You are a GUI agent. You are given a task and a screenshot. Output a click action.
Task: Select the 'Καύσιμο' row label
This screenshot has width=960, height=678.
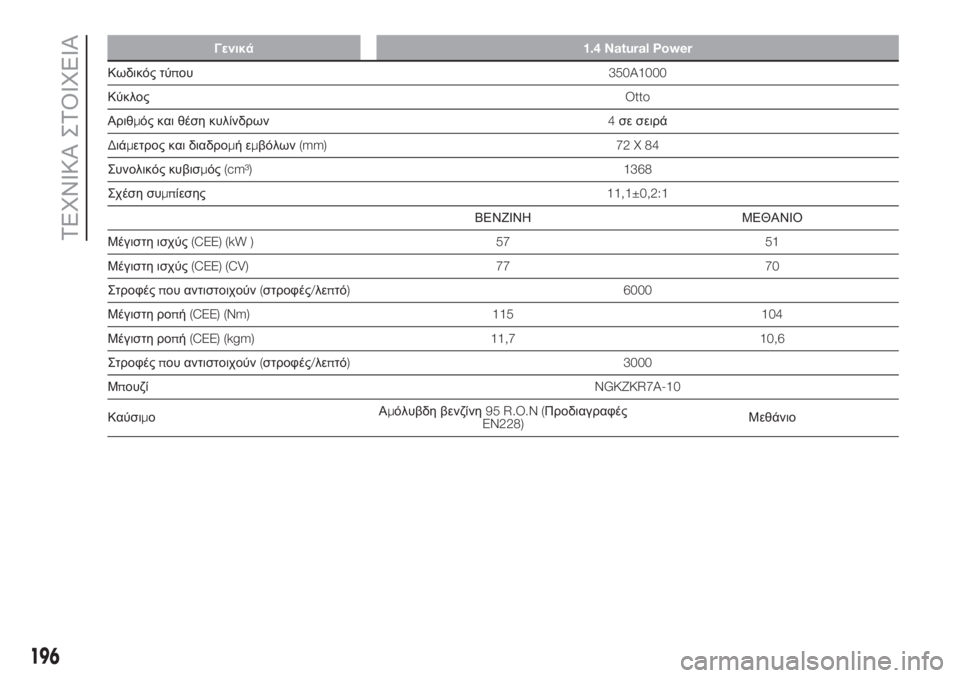tap(132, 418)
